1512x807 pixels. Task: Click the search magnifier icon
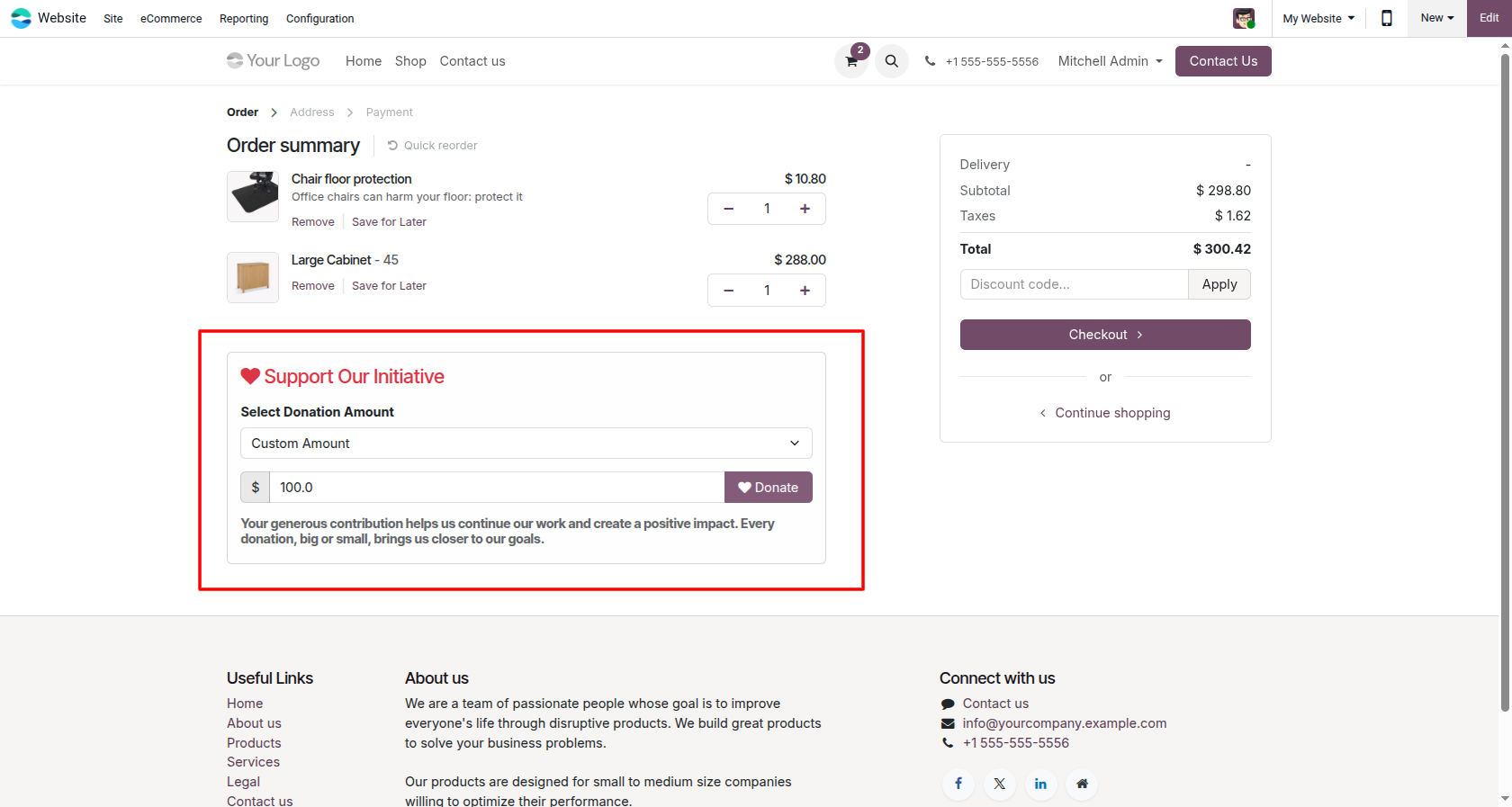pos(891,61)
